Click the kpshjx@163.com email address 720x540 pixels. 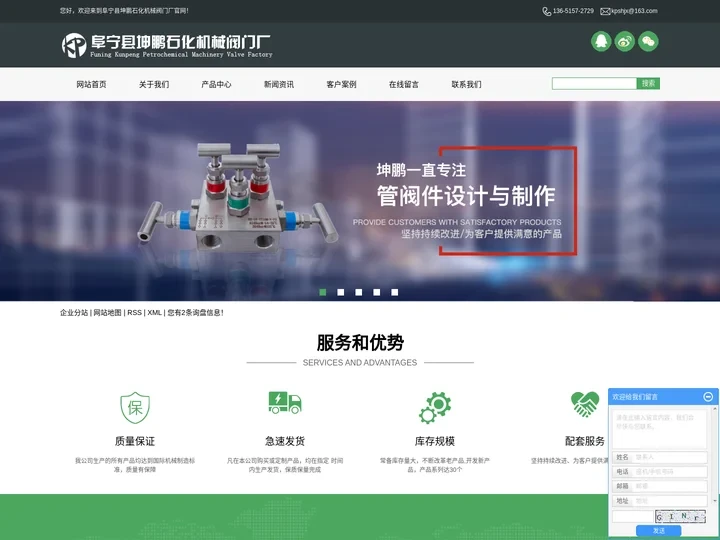pos(634,11)
